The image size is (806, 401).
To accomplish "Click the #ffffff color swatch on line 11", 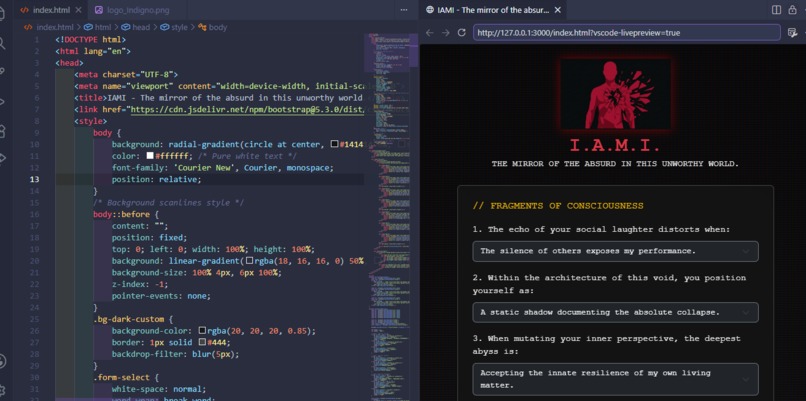I will click(150, 156).
